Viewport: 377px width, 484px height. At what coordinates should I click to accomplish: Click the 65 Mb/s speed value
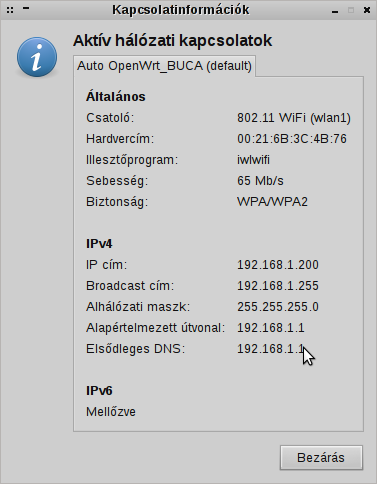[260, 181]
